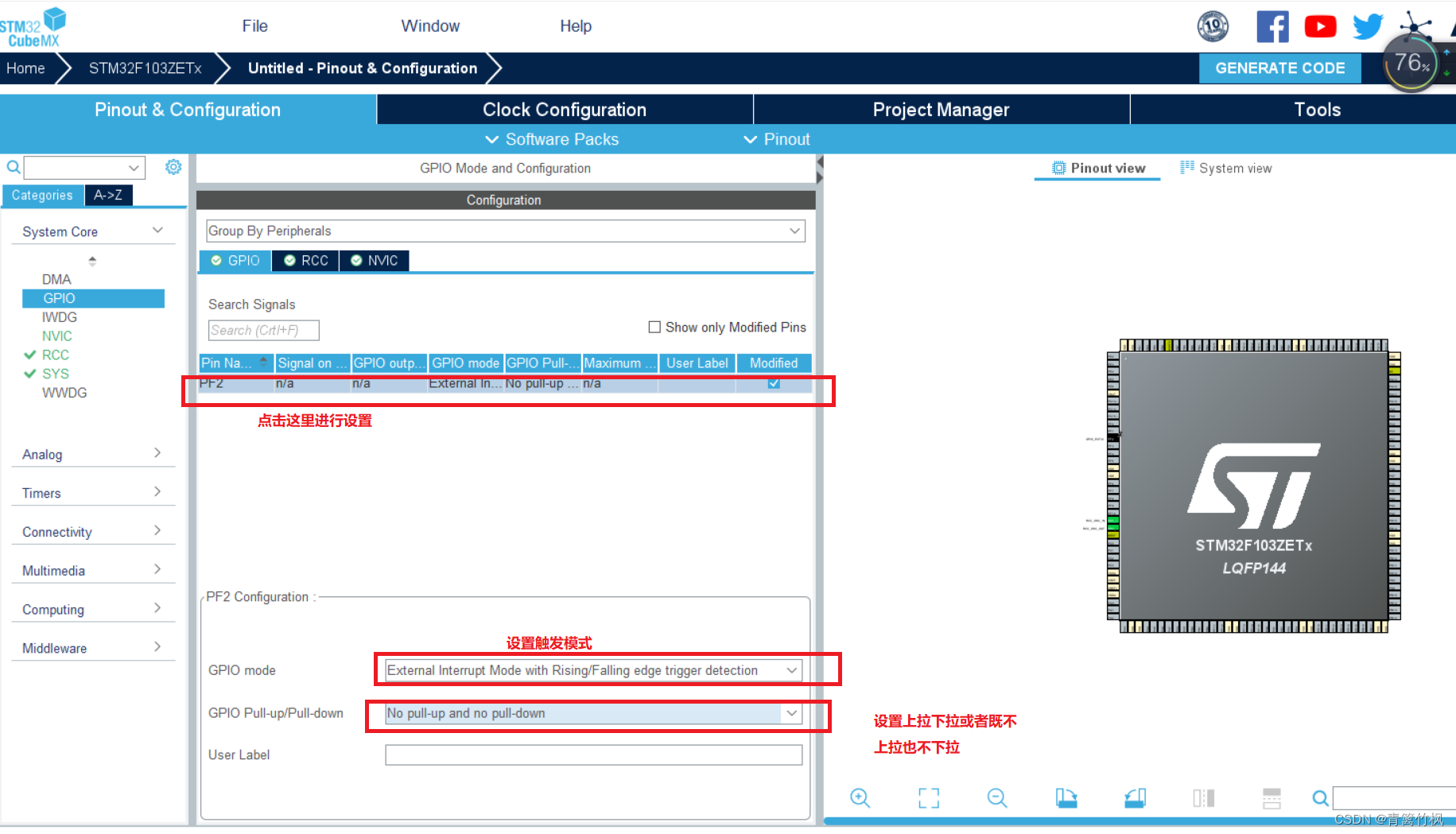Switch to the Clock Configuration tab
Screen dimensions: 1456x834
pyautogui.click(x=564, y=109)
